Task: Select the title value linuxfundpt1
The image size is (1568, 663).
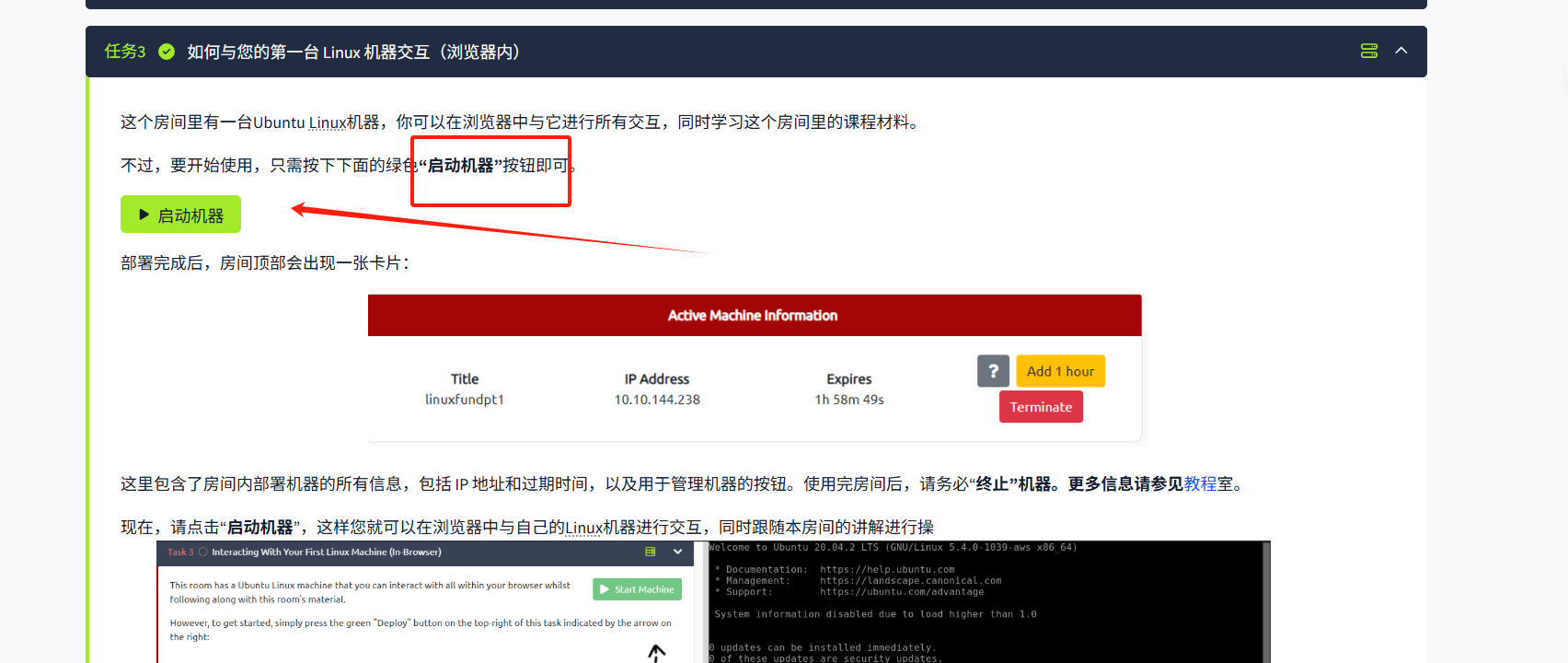Action: pyautogui.click(x=465, y=400)
